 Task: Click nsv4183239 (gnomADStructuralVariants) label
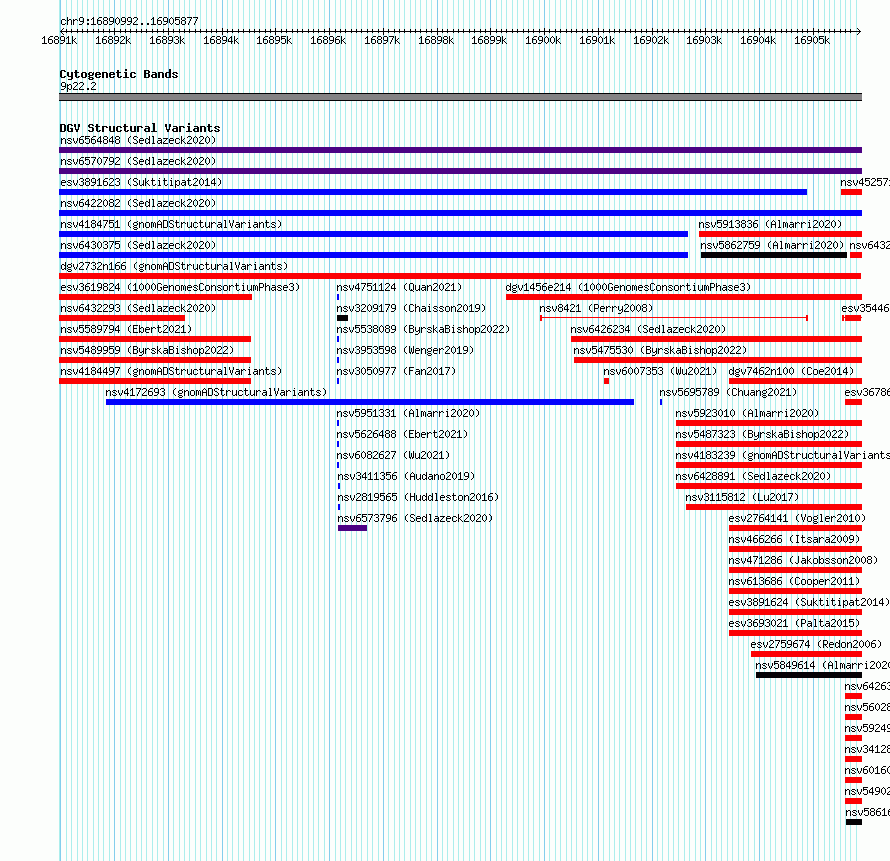782,455
